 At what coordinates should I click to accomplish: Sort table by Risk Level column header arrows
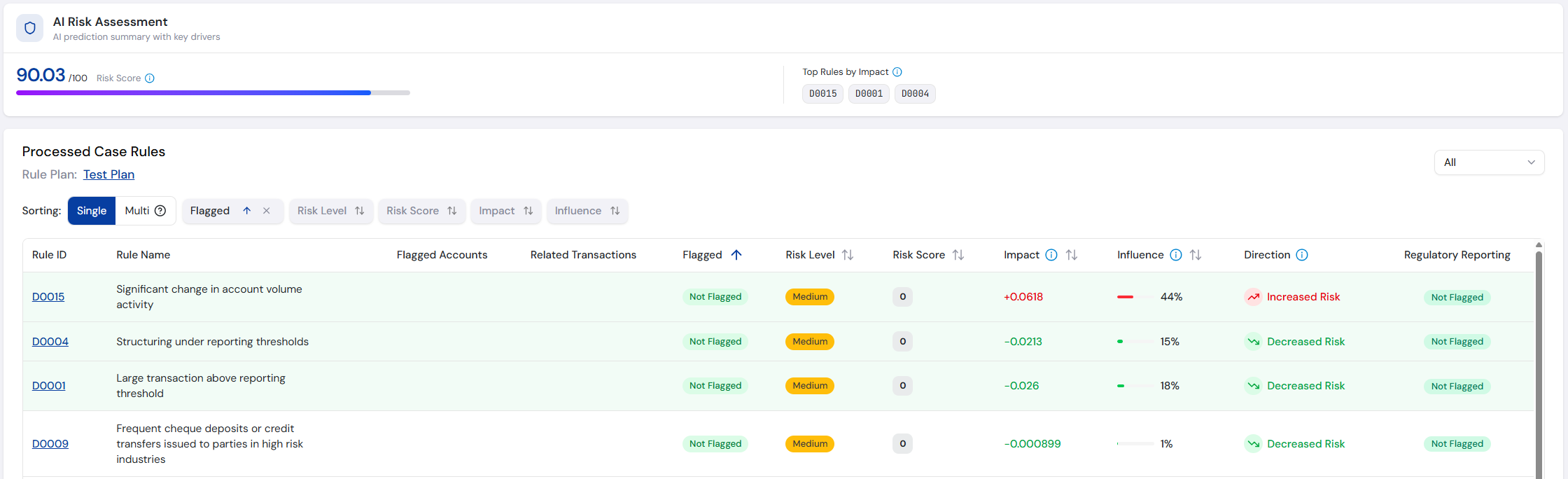(x=848, y=255)
